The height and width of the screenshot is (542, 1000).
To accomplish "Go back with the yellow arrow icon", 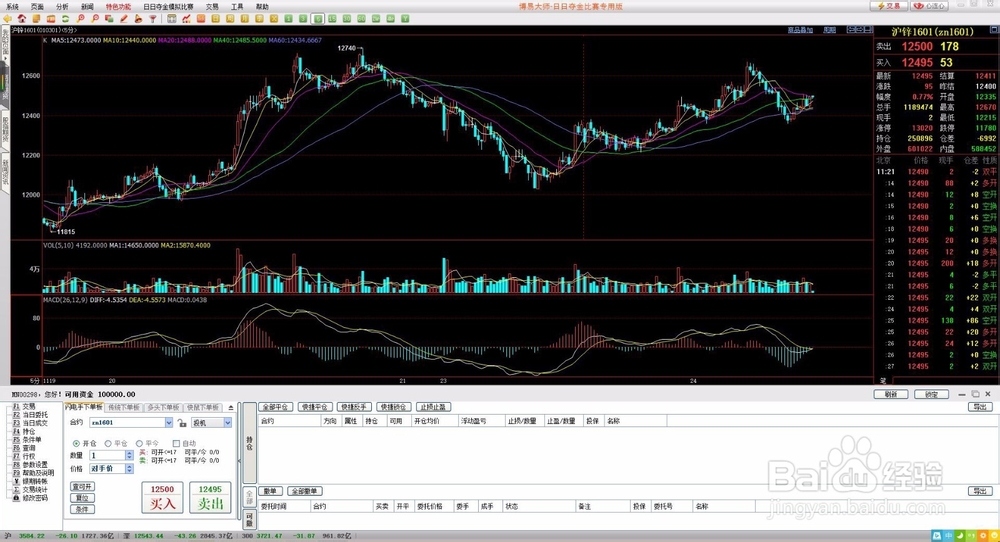I will pos(7,19).
